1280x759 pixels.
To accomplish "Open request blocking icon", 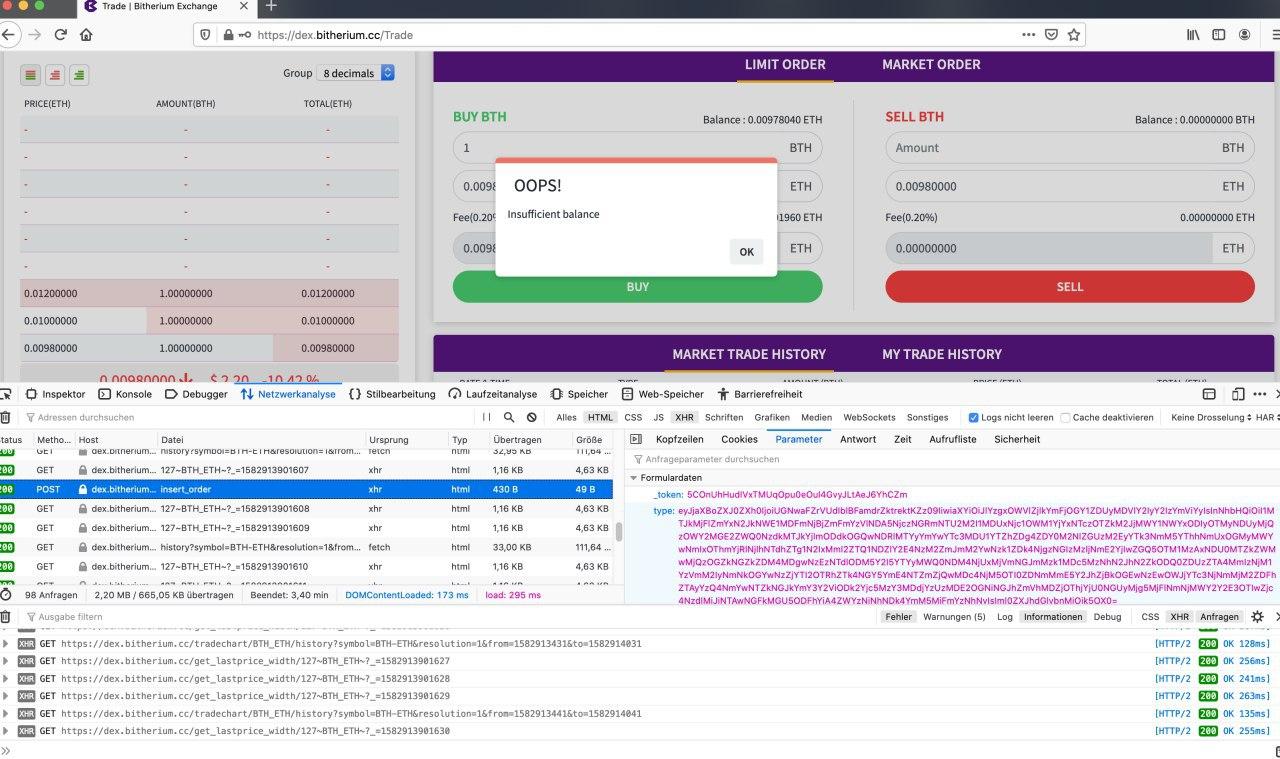I will coord(532,417).
